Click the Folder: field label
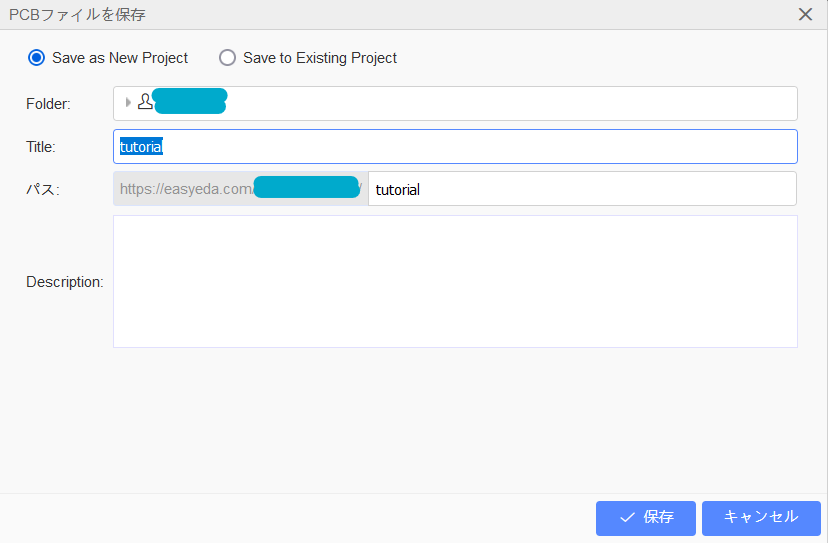828x543 pixels. click(48, 104)
